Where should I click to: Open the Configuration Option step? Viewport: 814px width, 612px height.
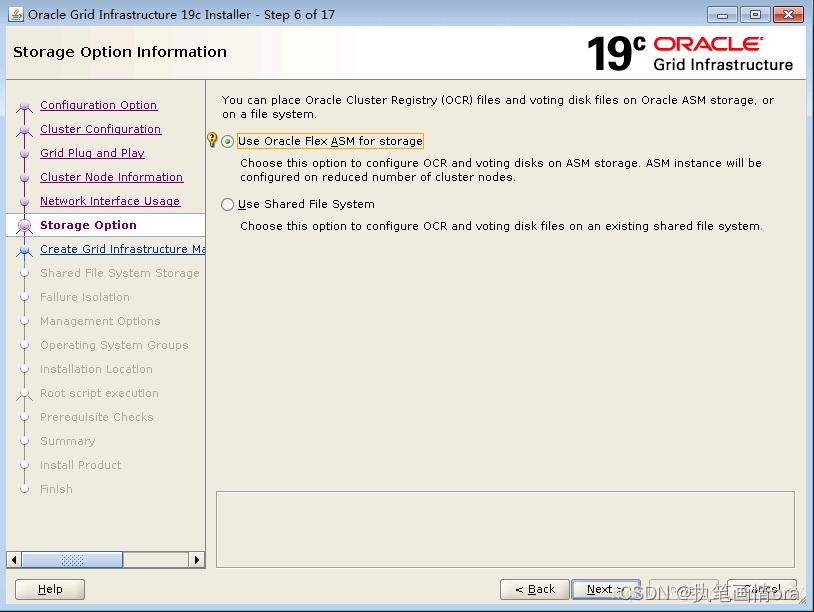pyautogui.click(x=98, y=105)
